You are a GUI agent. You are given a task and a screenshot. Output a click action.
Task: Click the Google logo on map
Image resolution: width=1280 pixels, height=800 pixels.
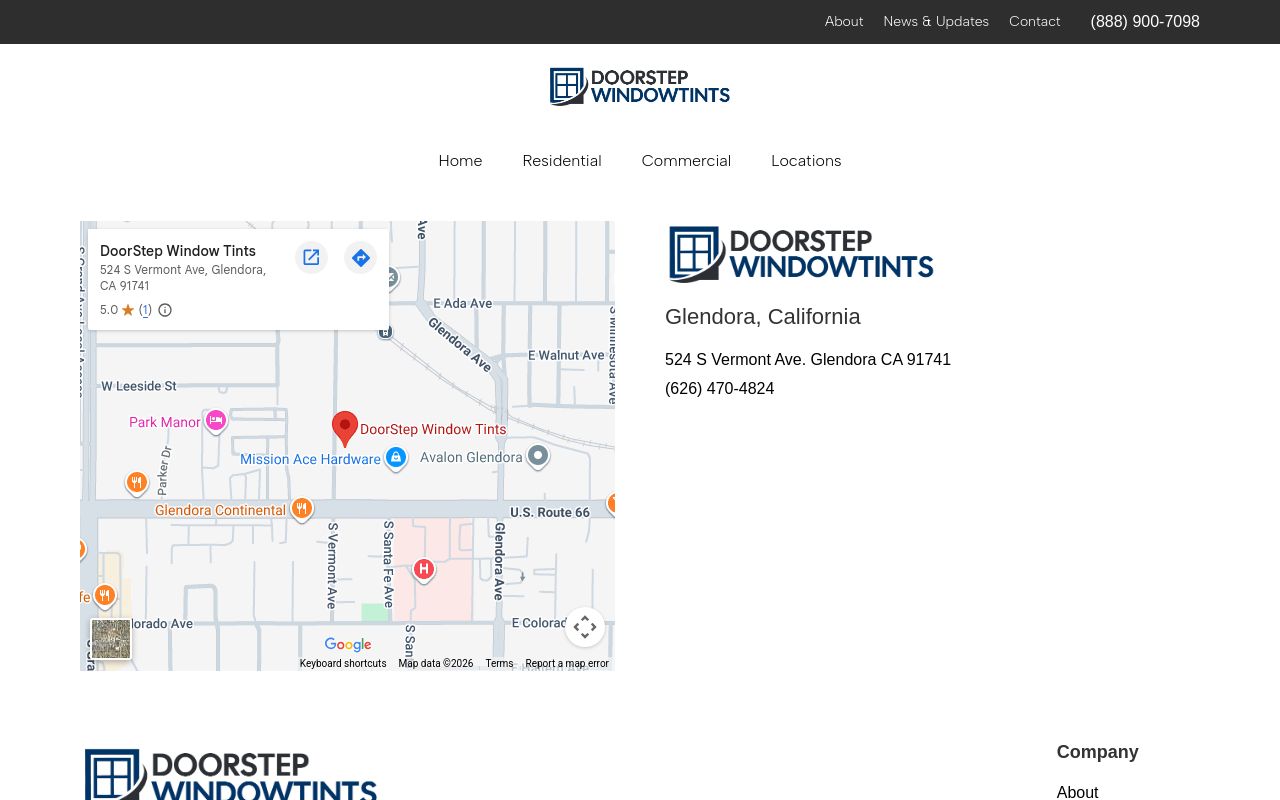(x=348, y=645)
